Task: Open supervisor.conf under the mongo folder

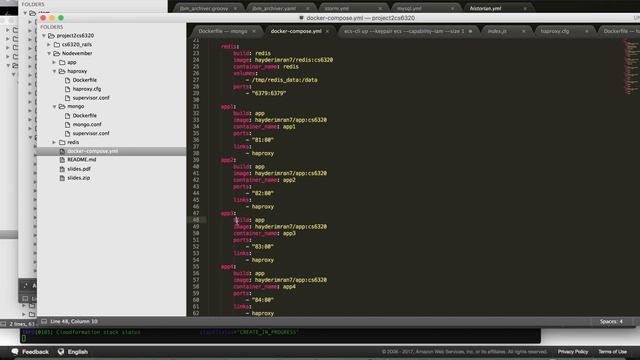Action: [91, 133]
